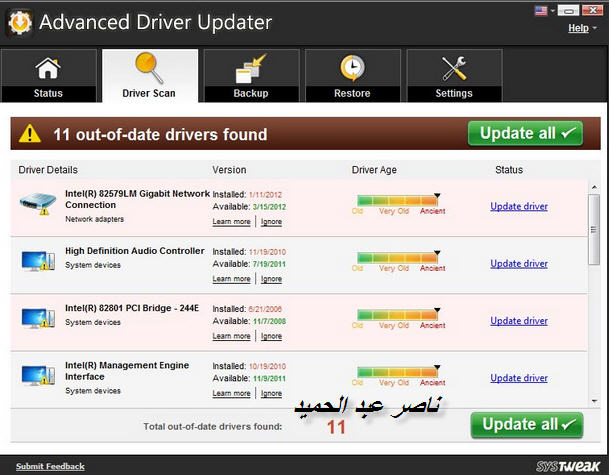Update driver for Intel Management Engine Interface
Screen dimensions: 609x475
click(519, 378)
